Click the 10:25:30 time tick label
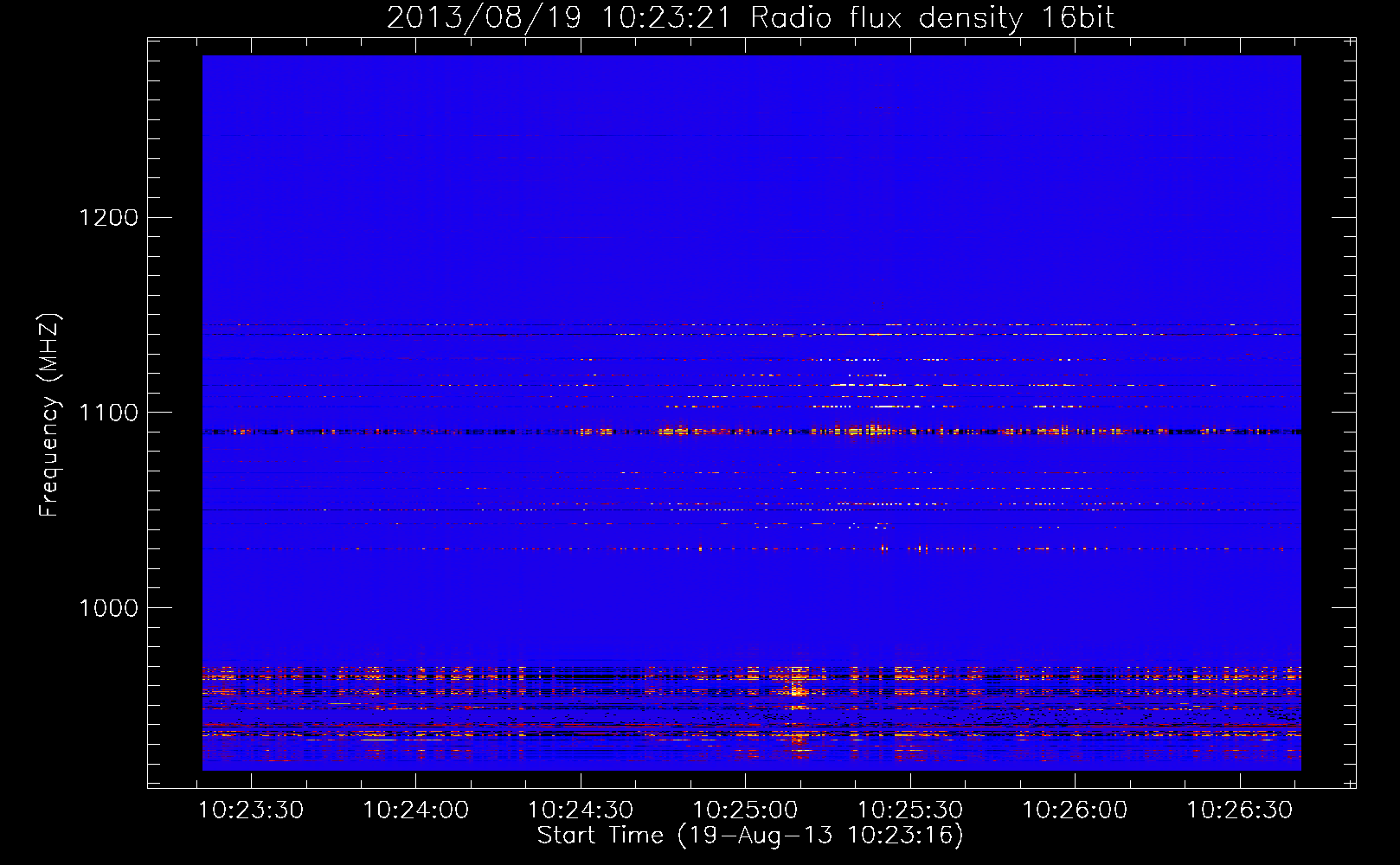The height and width of the screenshot is (865, 1400). click(910, 811)
